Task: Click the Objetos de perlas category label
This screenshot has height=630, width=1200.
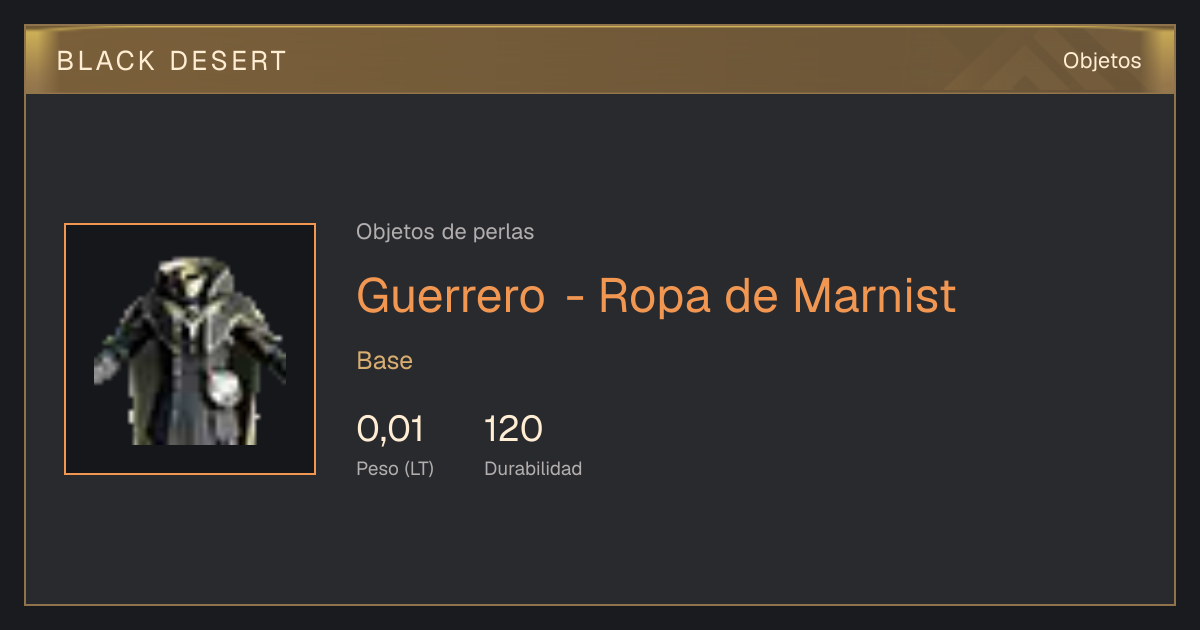Action: coord(445,232)
